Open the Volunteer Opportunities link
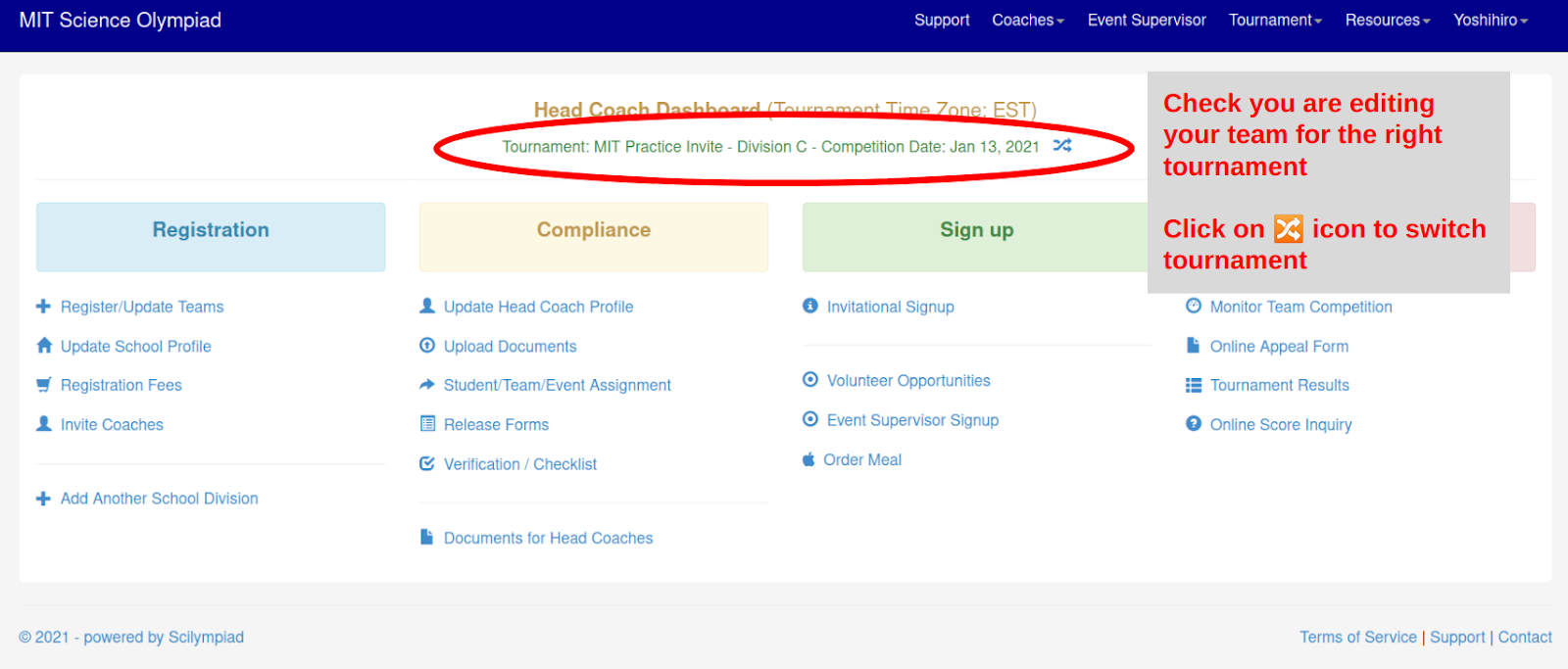1568x669 pixels. pos(908,380)
